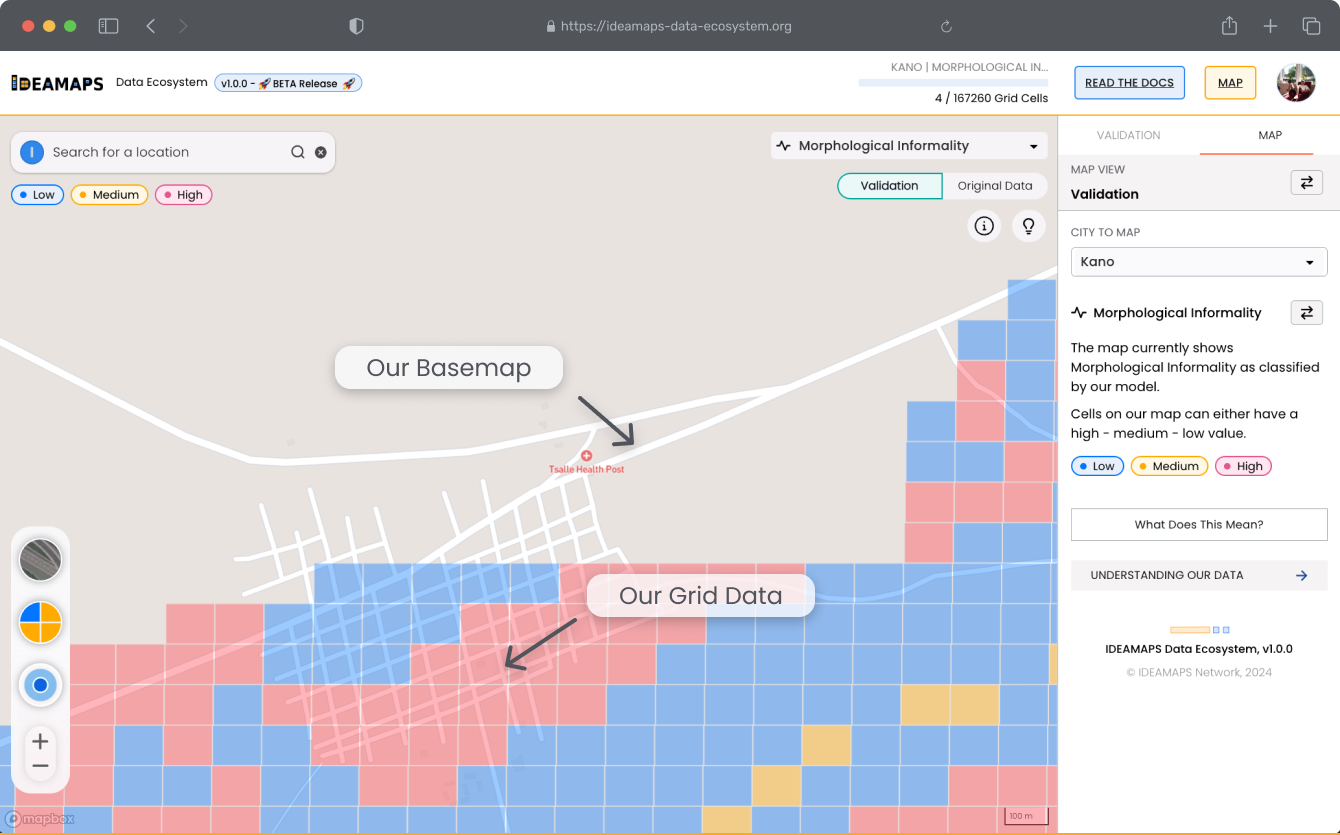
Task: Switch basemap to satellite imagery view
Action: click(40, 560)
